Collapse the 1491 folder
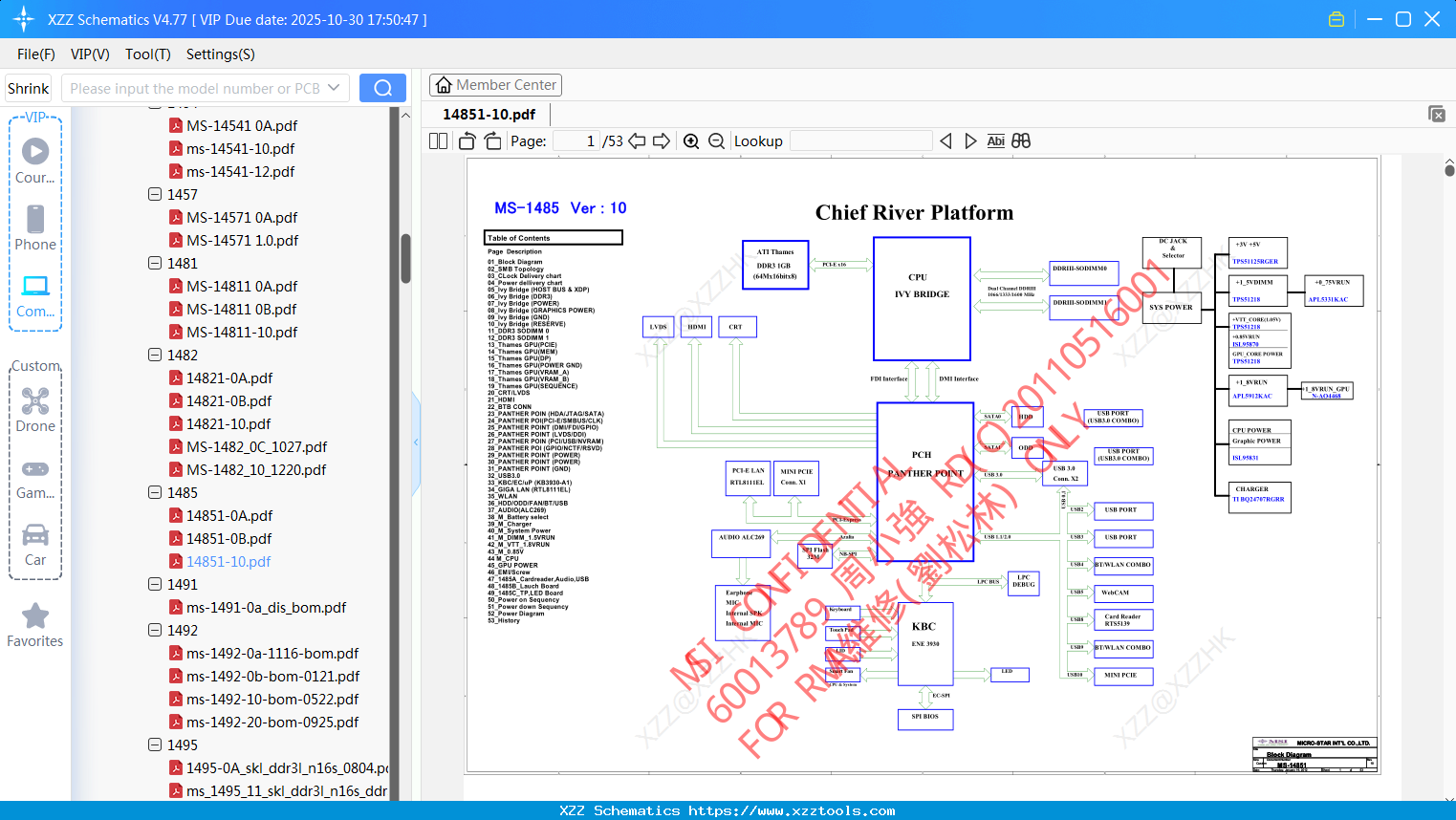This screenshot has width=1456, height=820. [155, 584]
